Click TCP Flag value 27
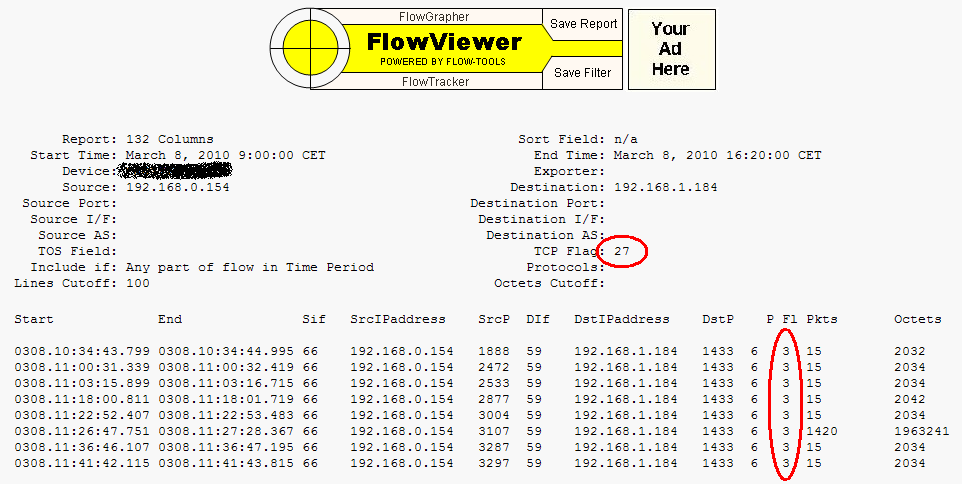This screenshot has width=962, height=484. [621, 251]
